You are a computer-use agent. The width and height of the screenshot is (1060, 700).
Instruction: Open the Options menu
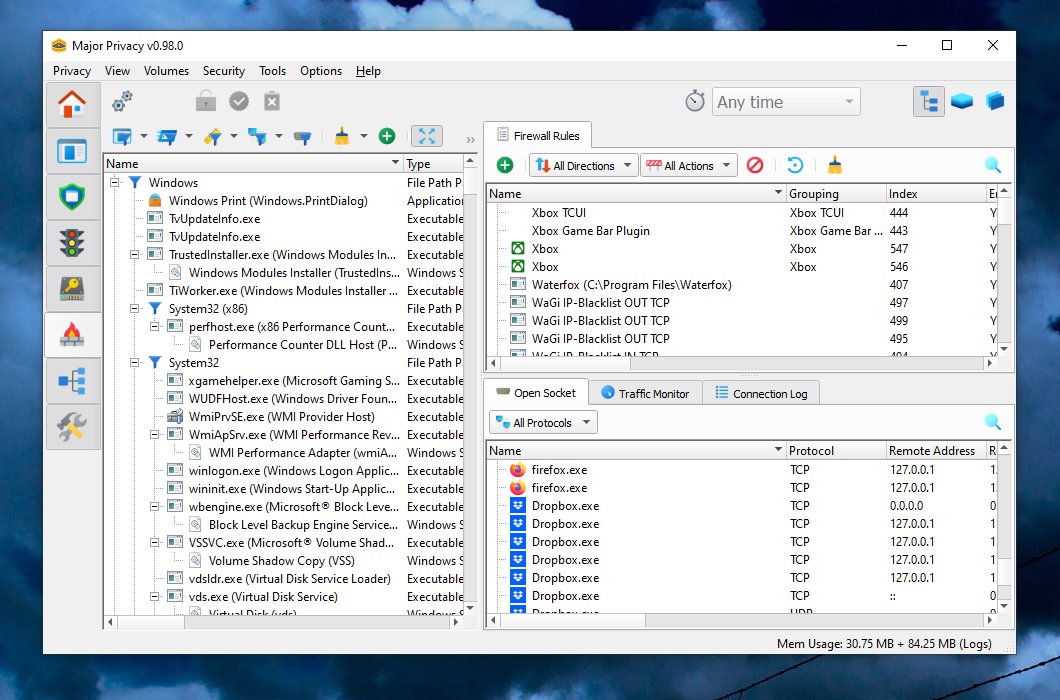(x=321, y=71)
